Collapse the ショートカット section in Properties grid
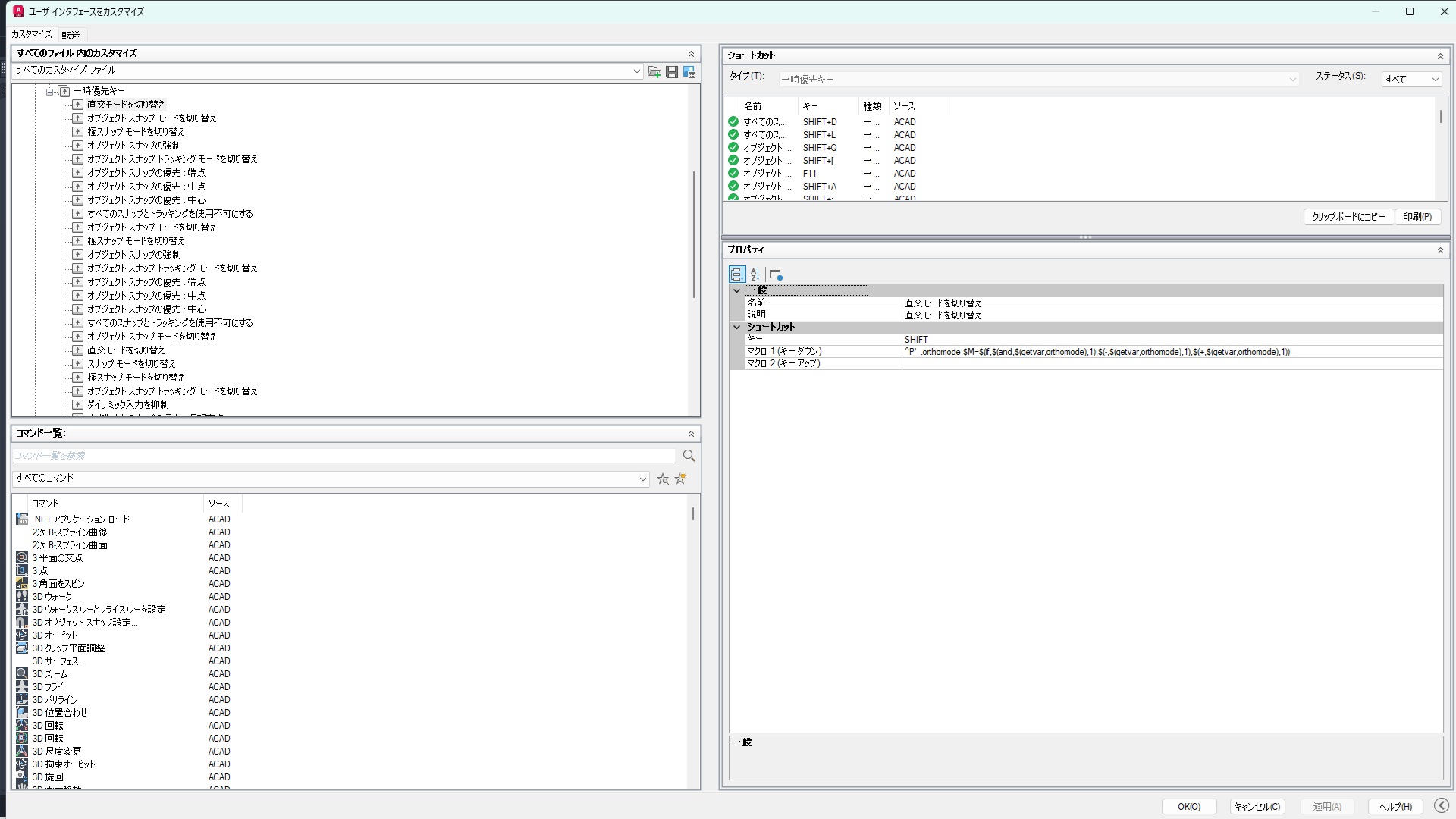The height and width of the screenshot is (819, 1456). 736,327
